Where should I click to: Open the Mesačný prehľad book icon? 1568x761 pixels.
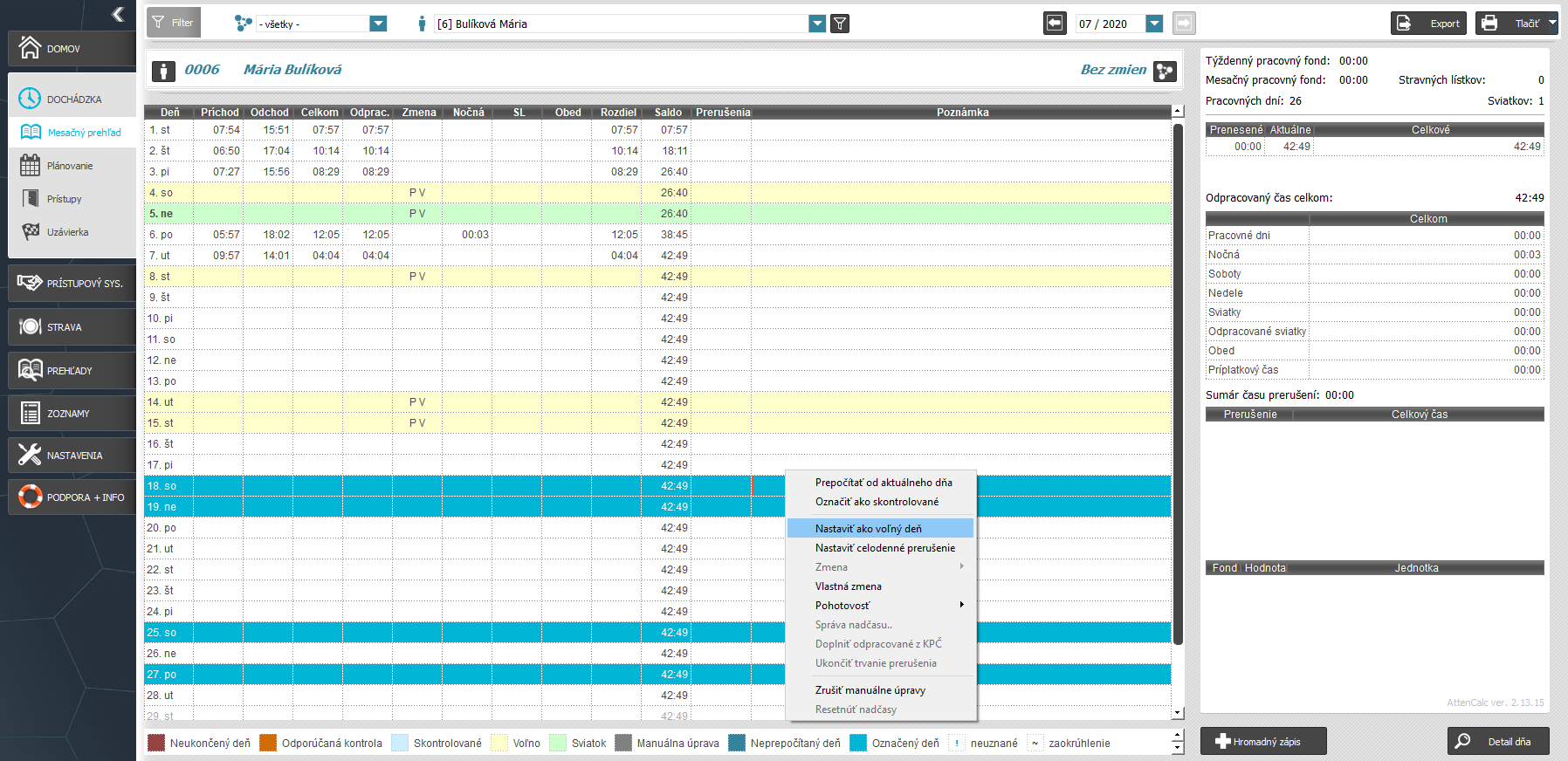pos(31,132)
